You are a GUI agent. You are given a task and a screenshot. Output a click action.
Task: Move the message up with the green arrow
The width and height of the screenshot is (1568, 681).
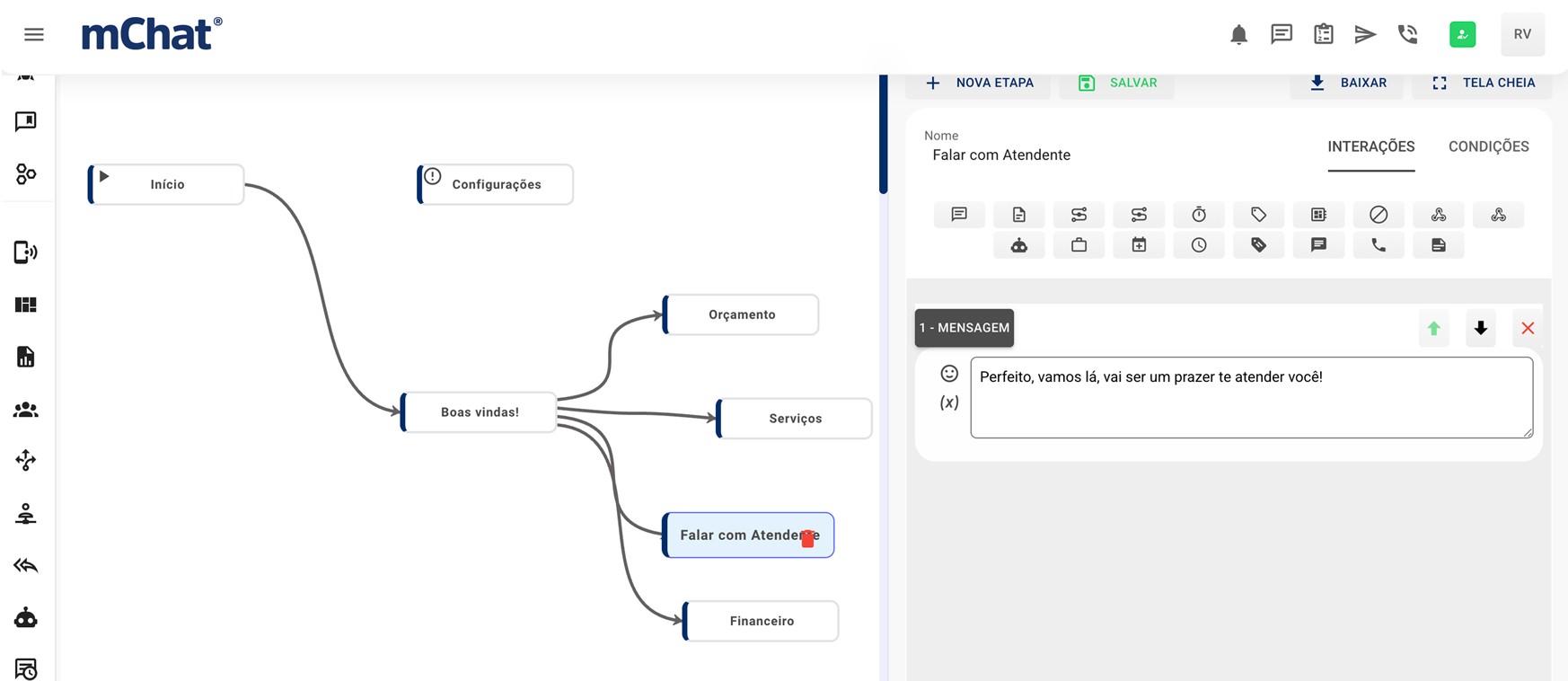coord(1434,329)
